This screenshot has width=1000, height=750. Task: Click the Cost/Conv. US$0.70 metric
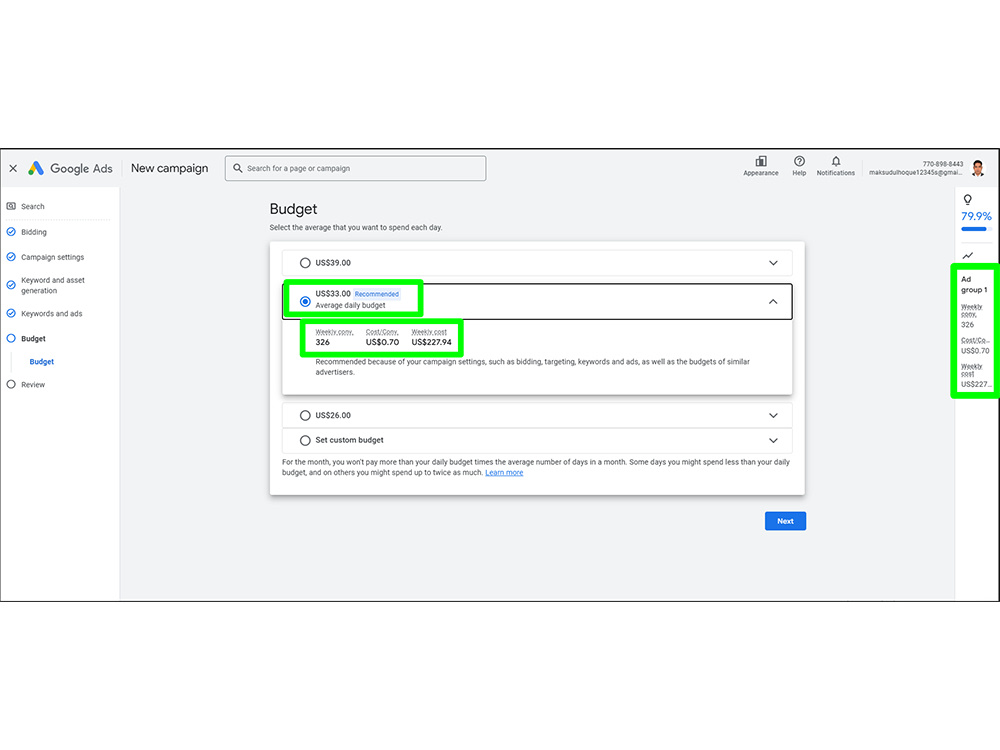point(382,337)
